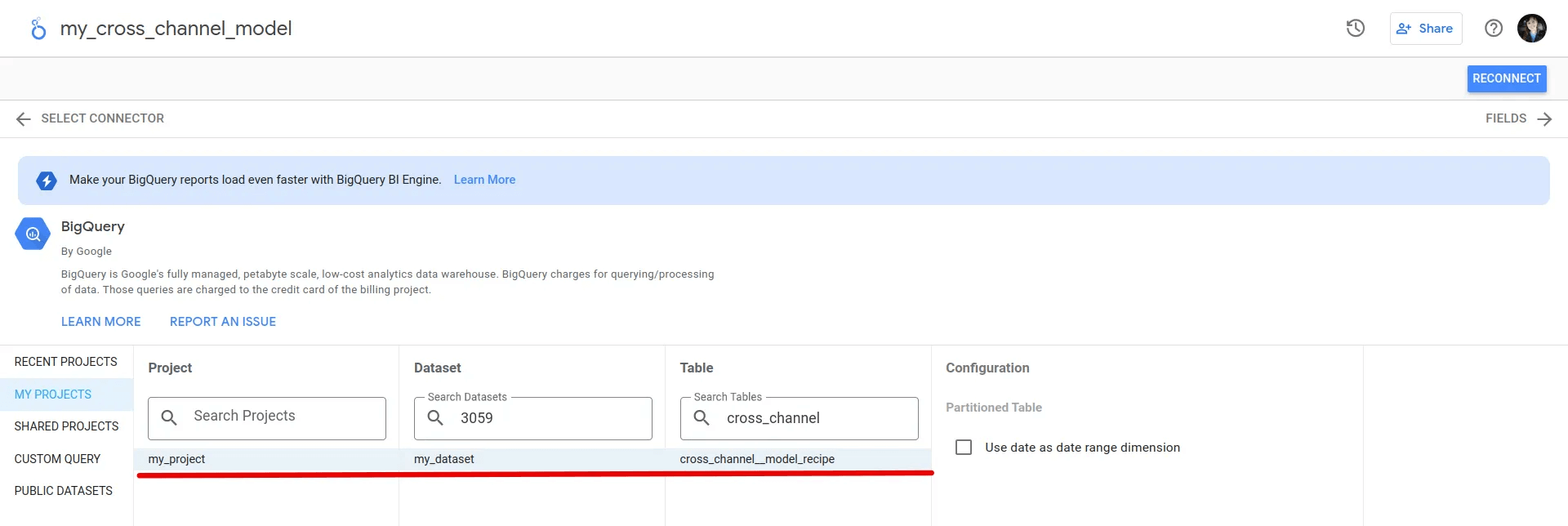Open the BI Engine Learn More link
The height and width of the screenshot is (526, 1568).
484,180
